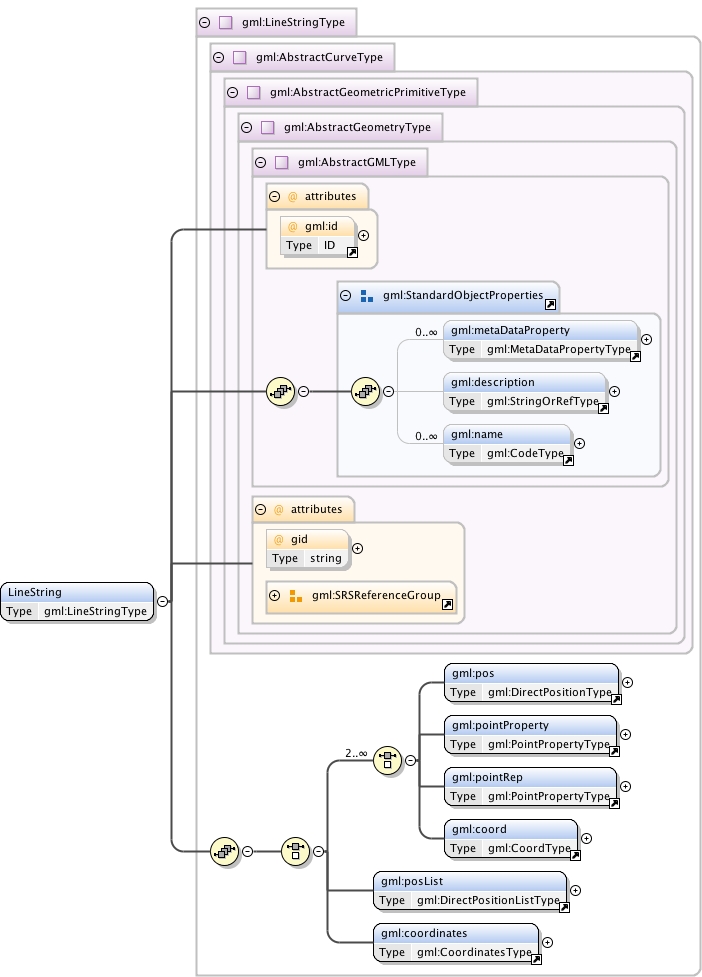
Task: Select the LineStringType sequence compositor
Action: coord(225,851)
